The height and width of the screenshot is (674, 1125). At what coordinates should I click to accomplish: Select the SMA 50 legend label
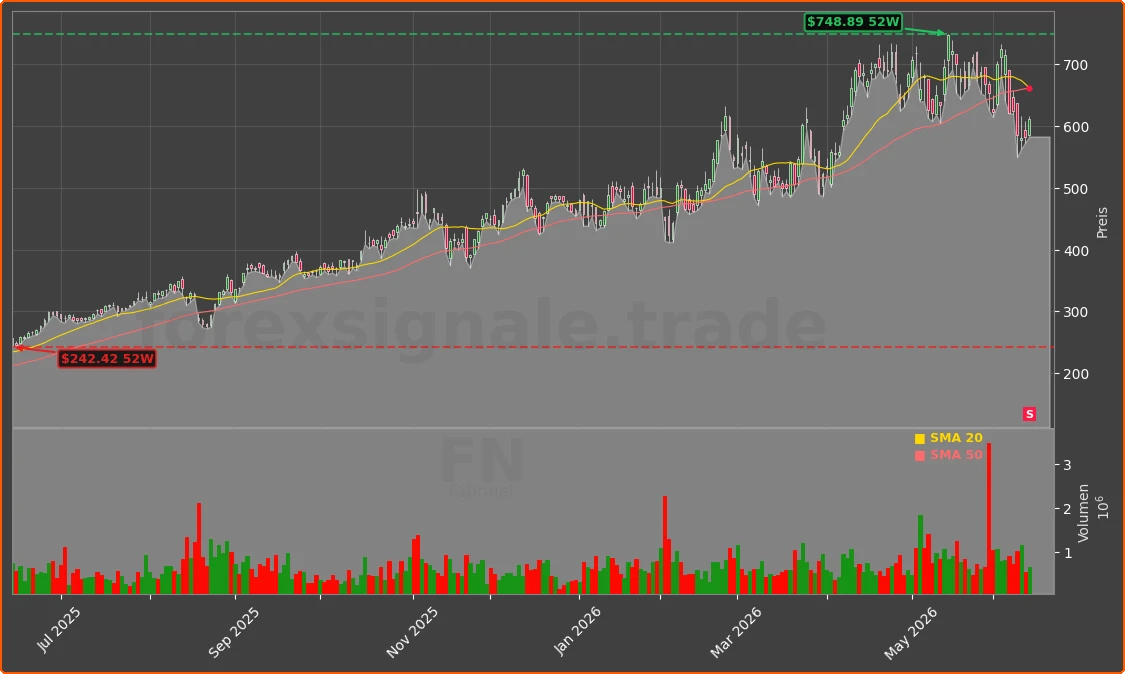[956, 455]
